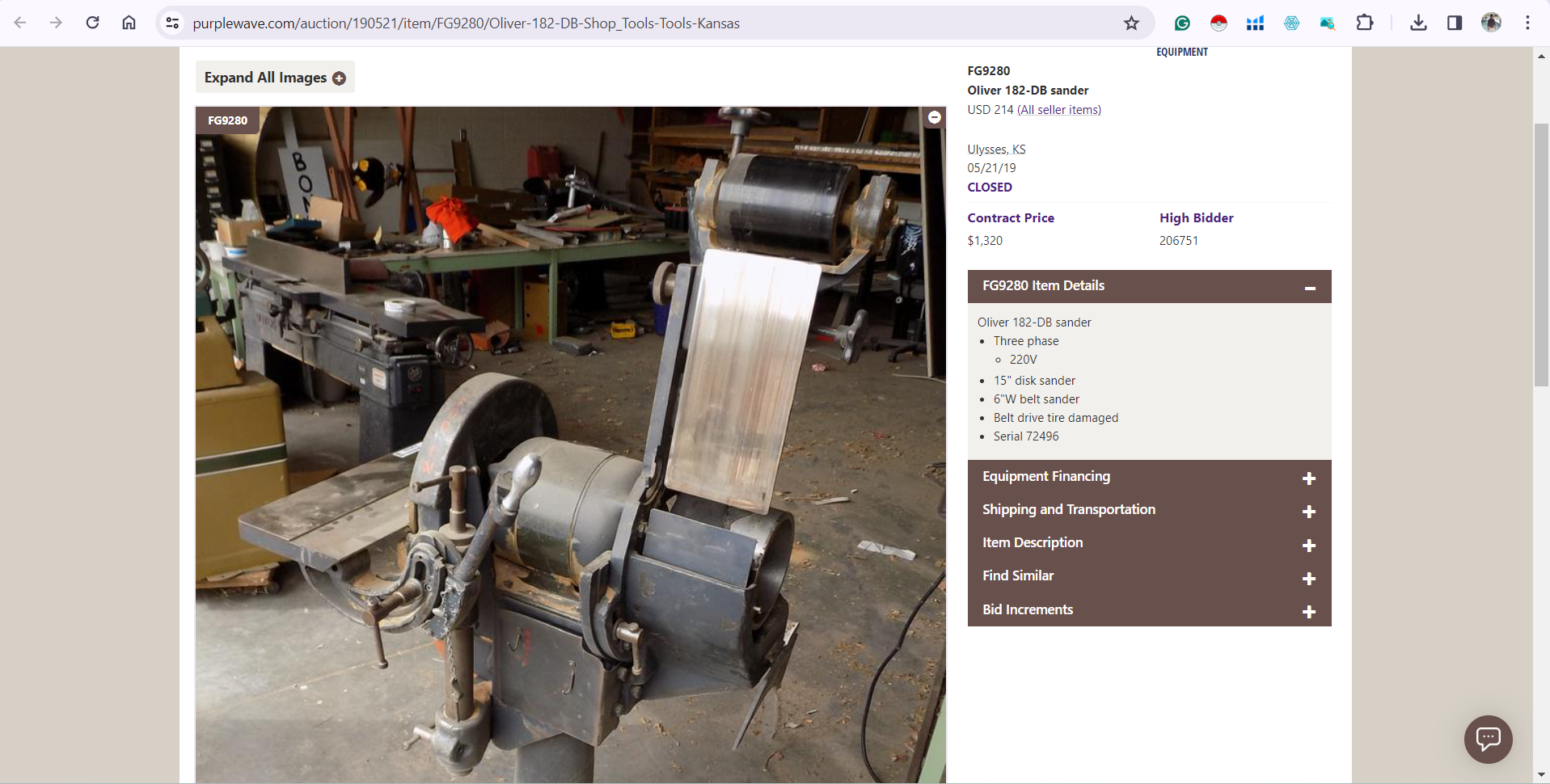
Task: Expand Equipment Financing section
Action: (1149, 477)
